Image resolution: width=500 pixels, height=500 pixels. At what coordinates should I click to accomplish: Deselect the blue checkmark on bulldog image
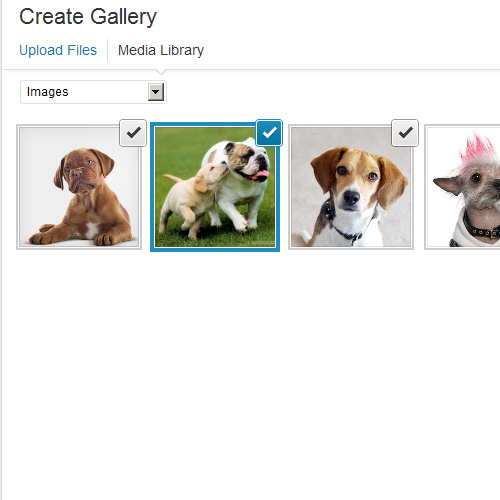269,133
